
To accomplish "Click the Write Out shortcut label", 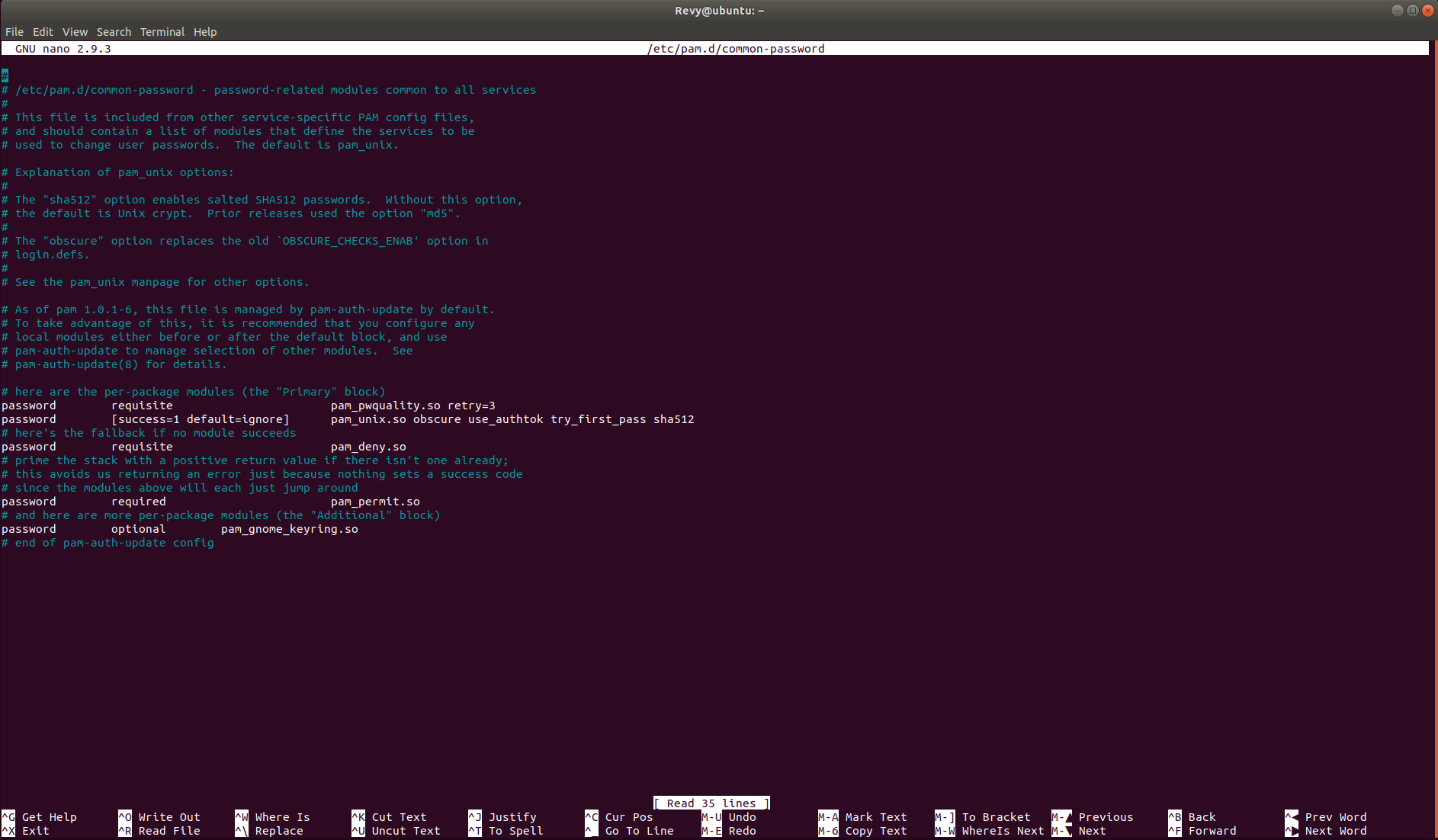I will tap(169, 817).
